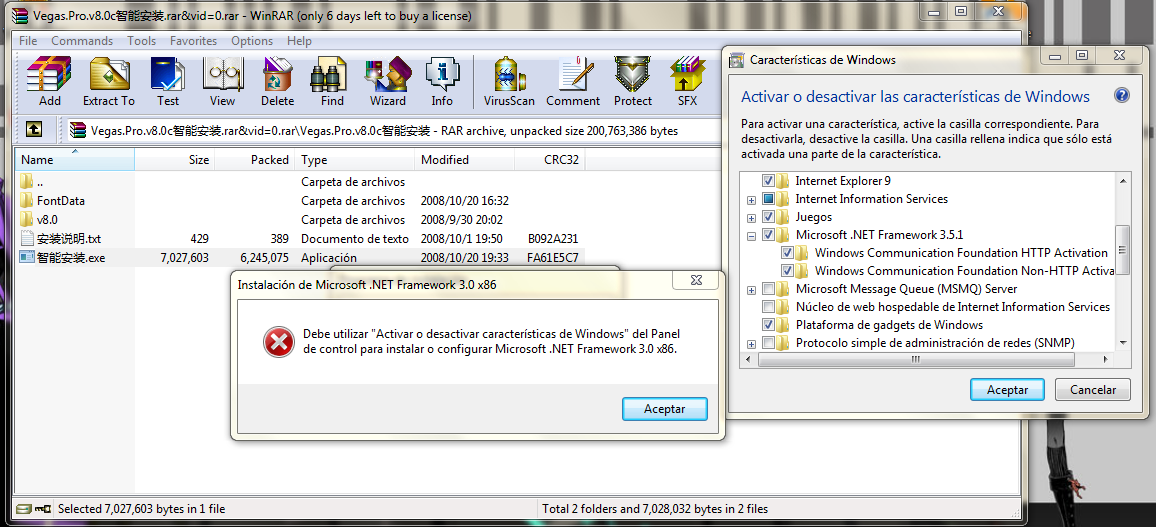Viewport: 1156px width, 527px height.
Task: Sort the list by the Modified column
Action: coord(464,159)
